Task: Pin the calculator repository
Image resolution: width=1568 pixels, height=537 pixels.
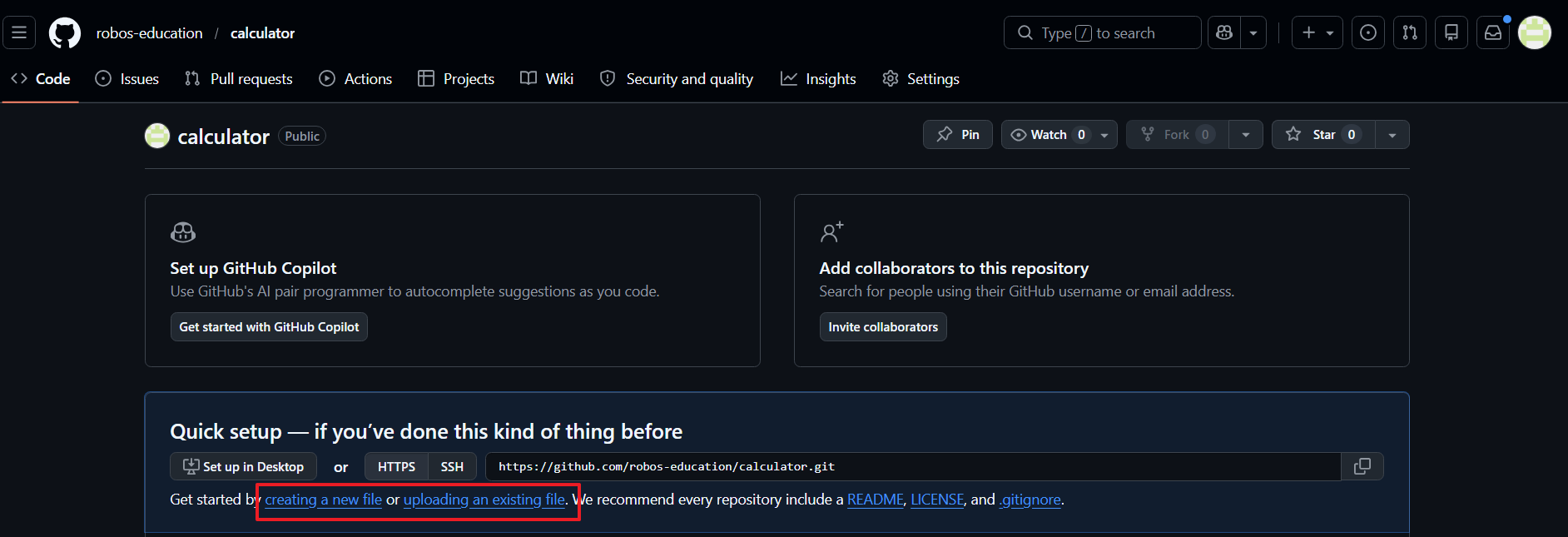Action: point(958,135)
